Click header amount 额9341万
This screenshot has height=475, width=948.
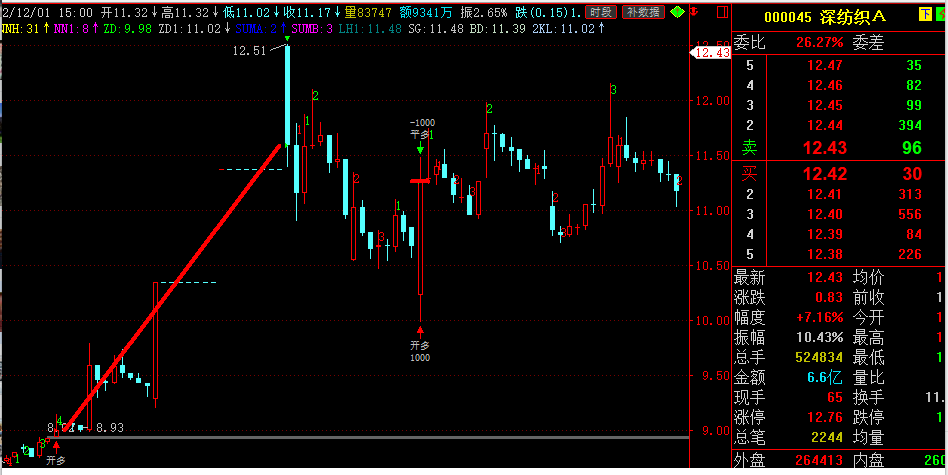click(x=427, y=12)
